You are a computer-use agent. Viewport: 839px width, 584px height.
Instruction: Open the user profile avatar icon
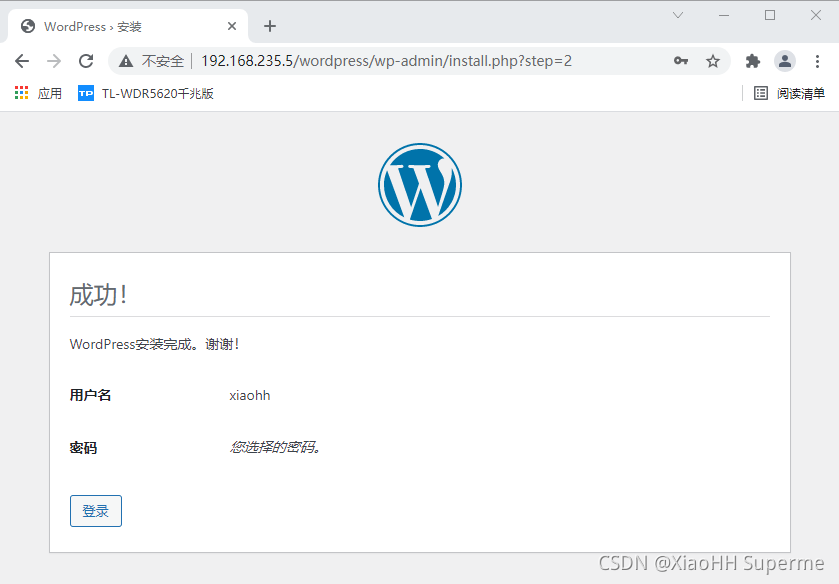click(x=785, y=61)
